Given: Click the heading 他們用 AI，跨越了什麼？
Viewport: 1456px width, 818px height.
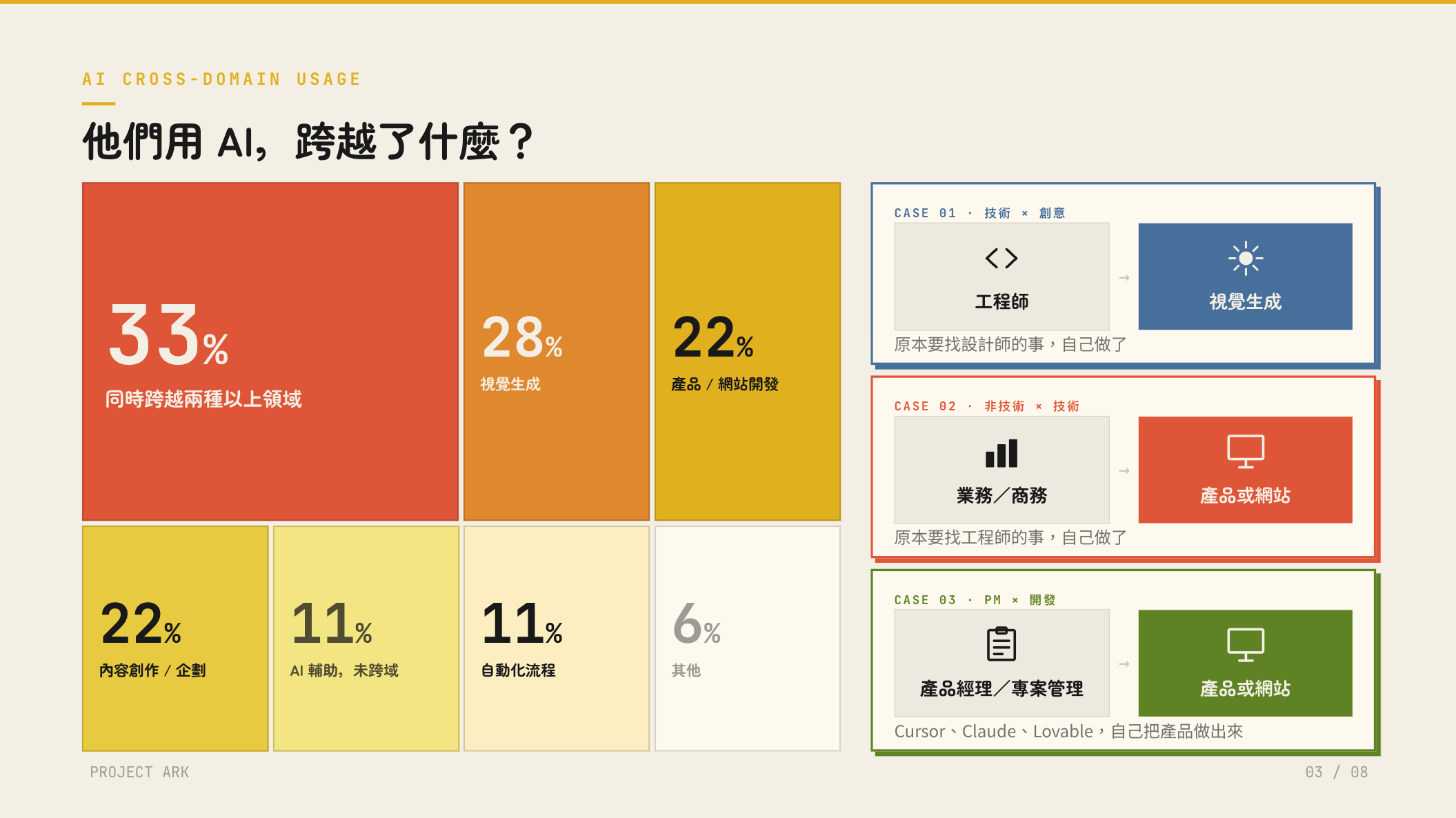Looking at the screenshot, I should pyautogui.click(x=308, y=142).
